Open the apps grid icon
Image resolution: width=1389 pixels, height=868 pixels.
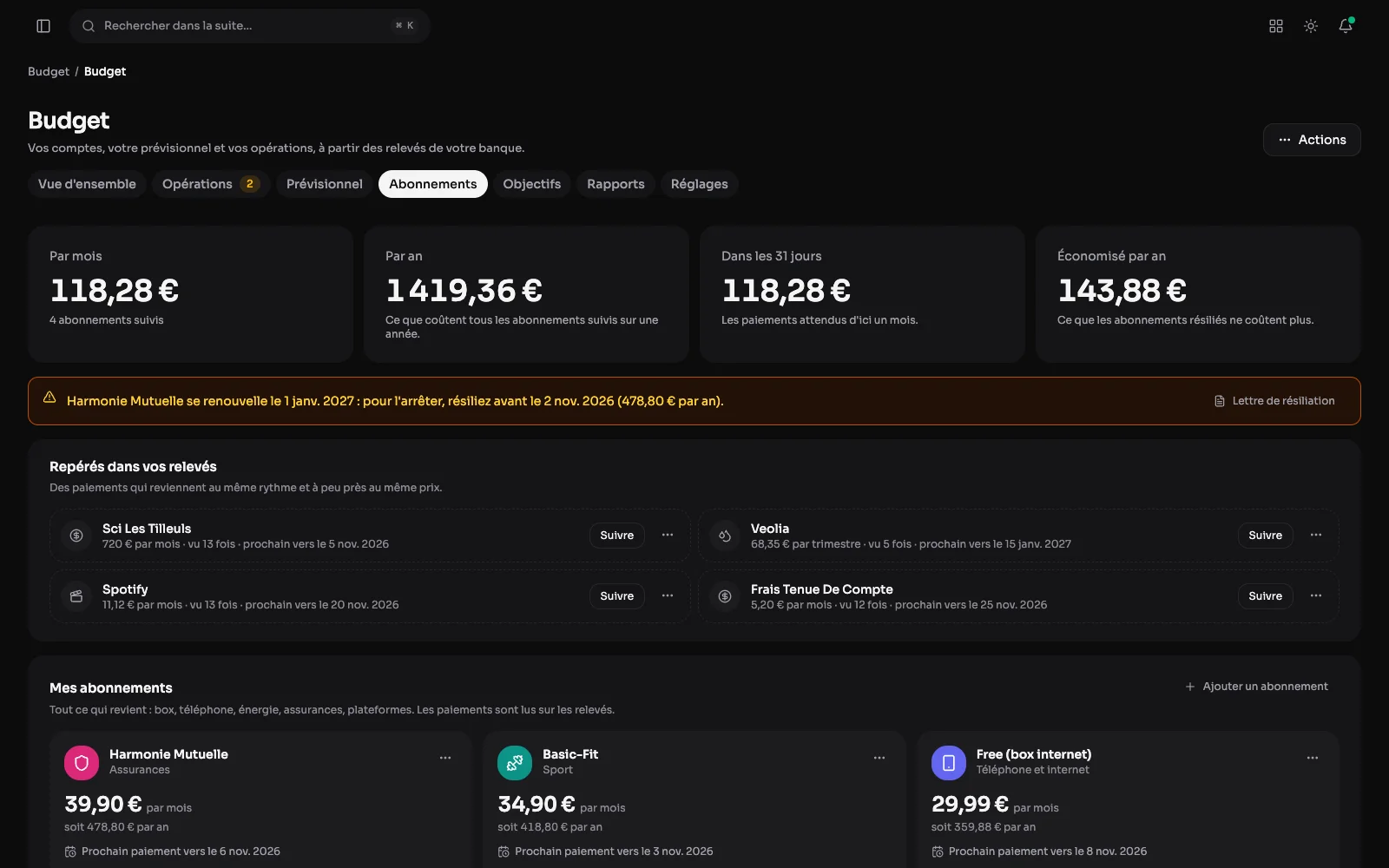click(x=1276, y=26)
